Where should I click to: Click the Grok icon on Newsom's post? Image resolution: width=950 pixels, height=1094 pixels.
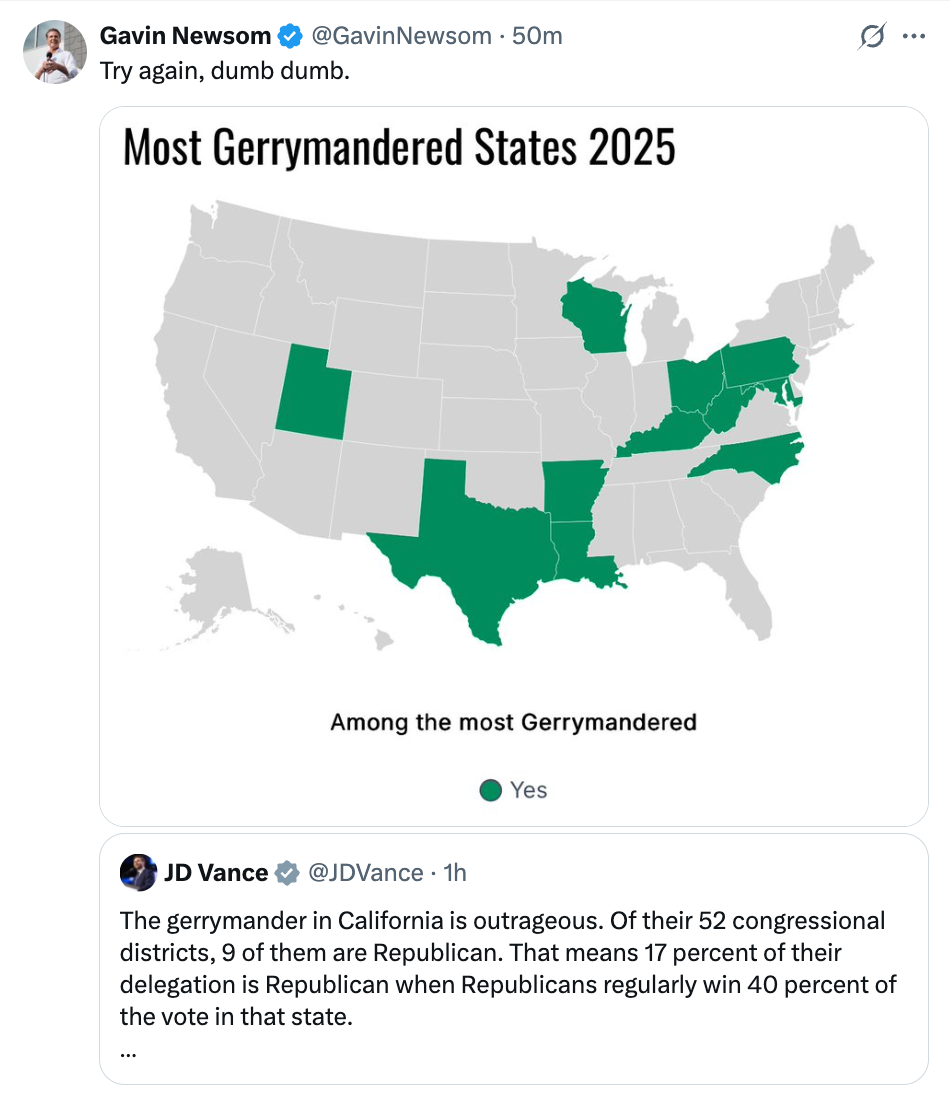point(872,37)
